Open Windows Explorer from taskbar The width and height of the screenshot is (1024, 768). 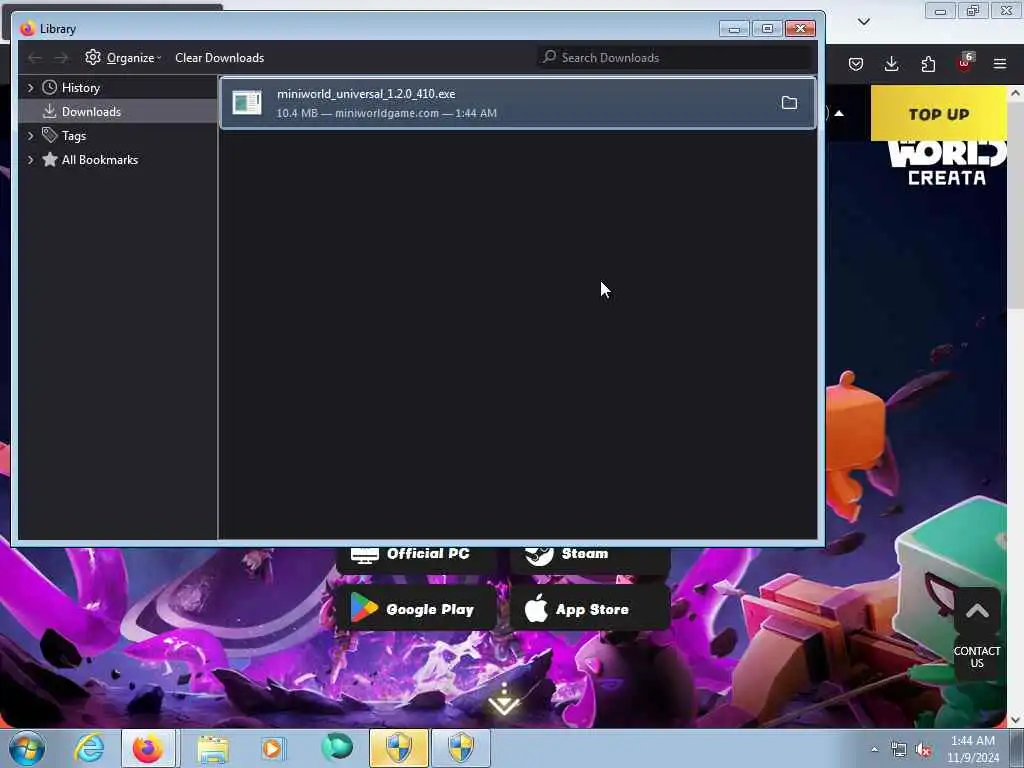pos(213,749)
